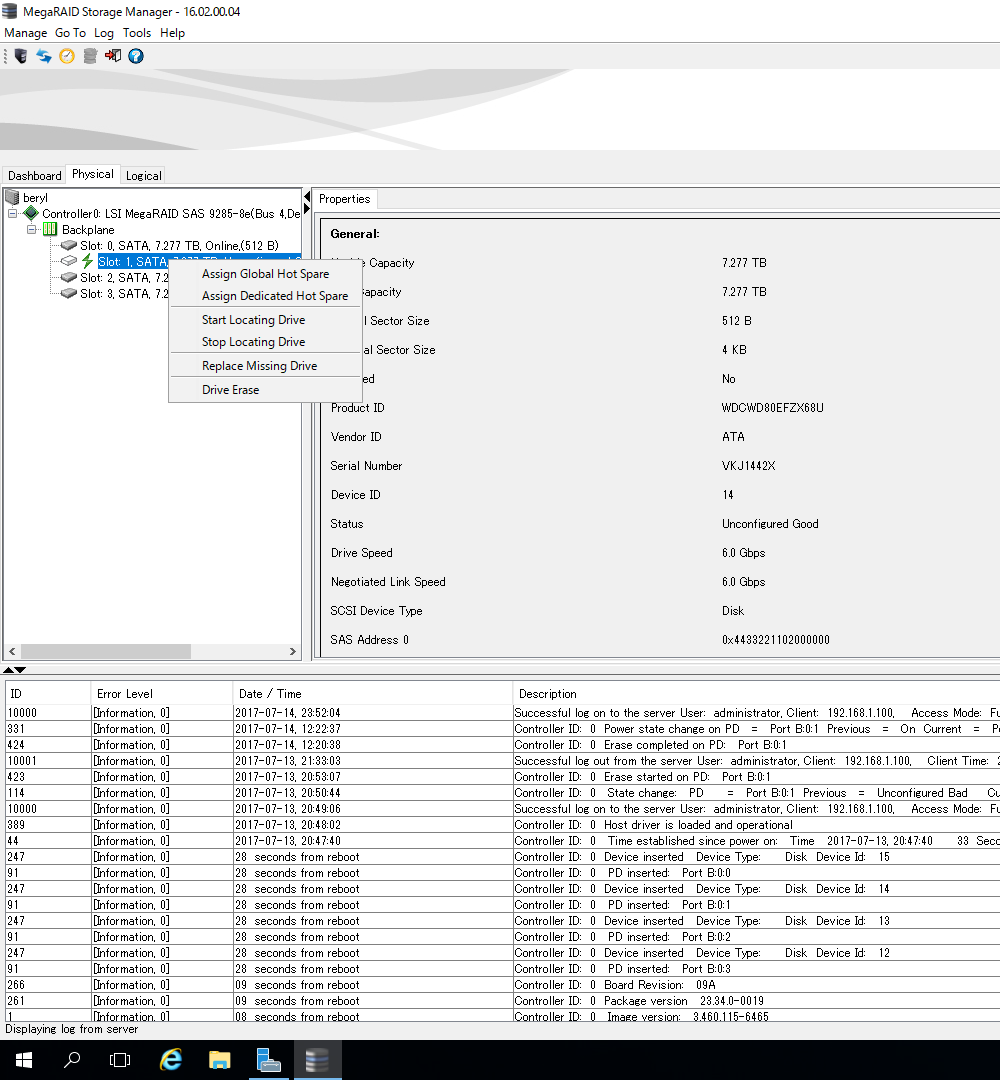1000x1080 pixels.
Task: Click the ID column header
Action: (x=48, y=694)
